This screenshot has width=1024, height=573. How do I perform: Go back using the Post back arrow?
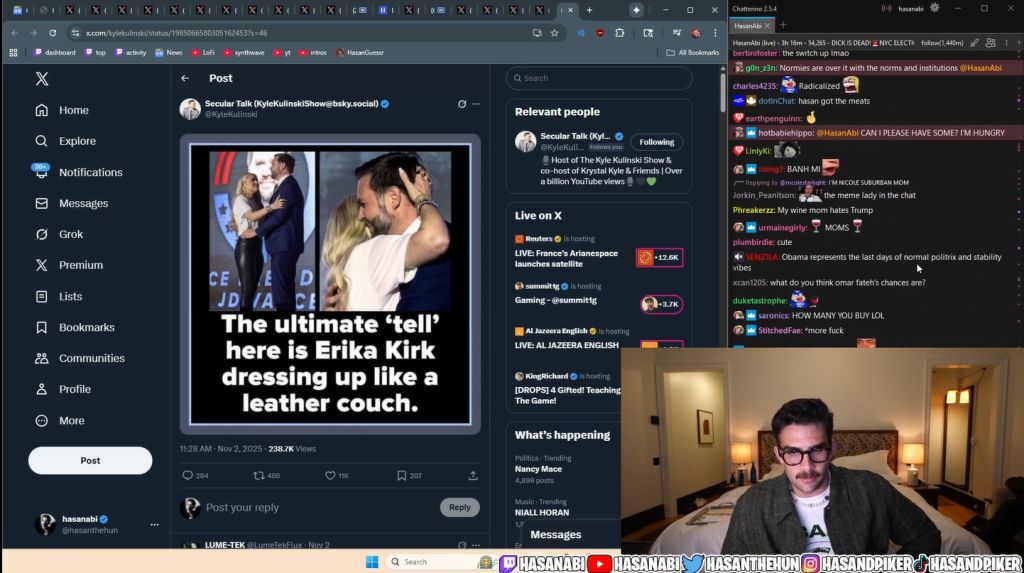click(x=185, y=78)
